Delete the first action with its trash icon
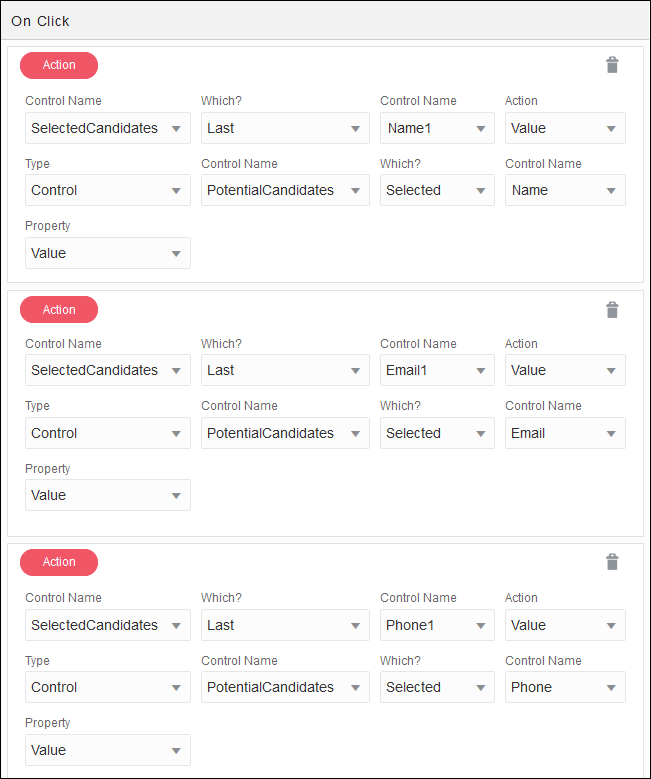Image resolution: width=651 pixels, height=779 pixels. [x=612, y=65]
